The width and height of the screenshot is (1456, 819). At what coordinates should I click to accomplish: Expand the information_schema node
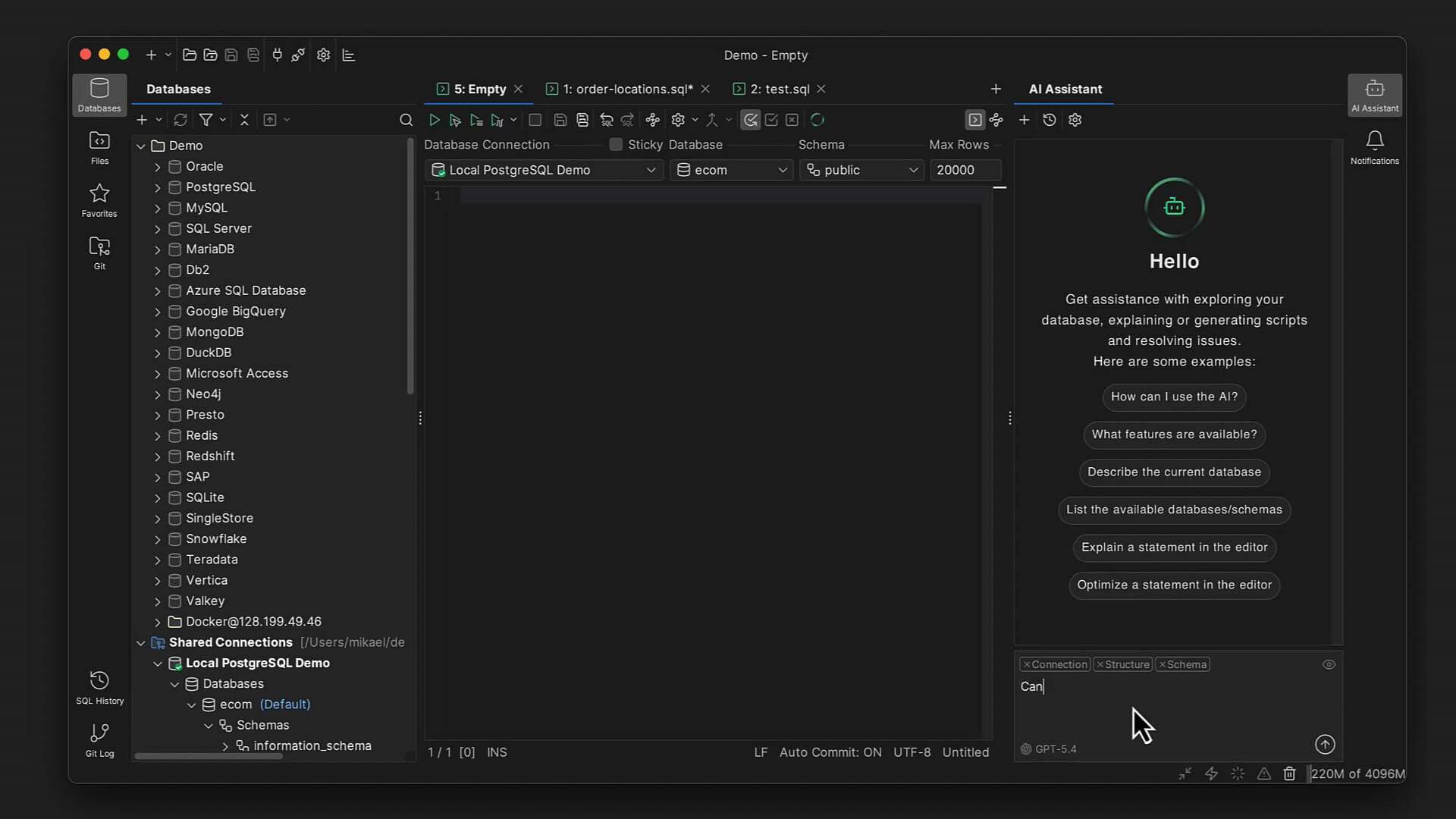(x=225, y=746)
